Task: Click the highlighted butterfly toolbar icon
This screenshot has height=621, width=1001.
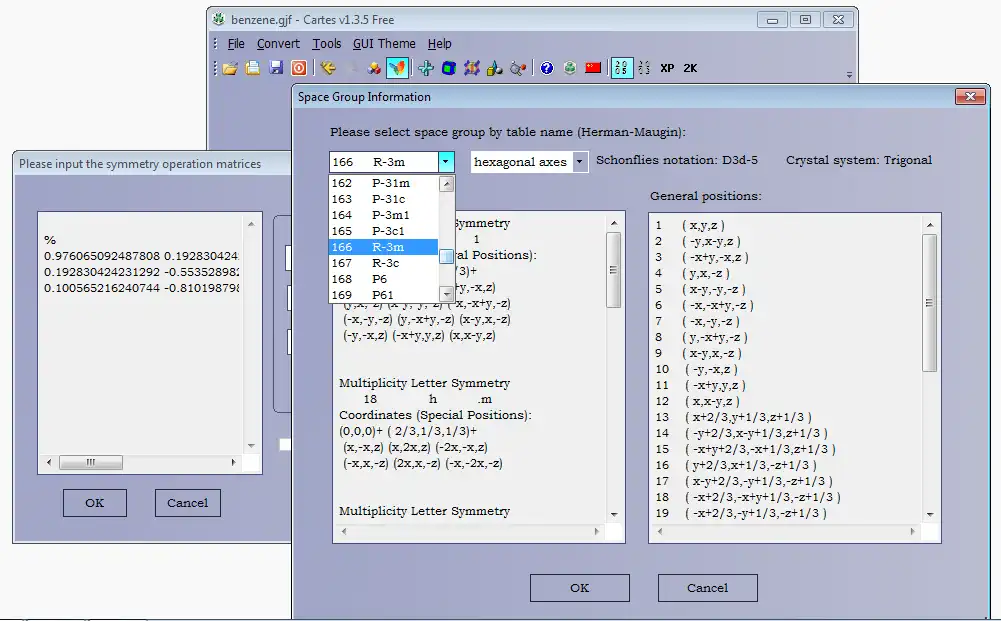Action: (397, 68)
